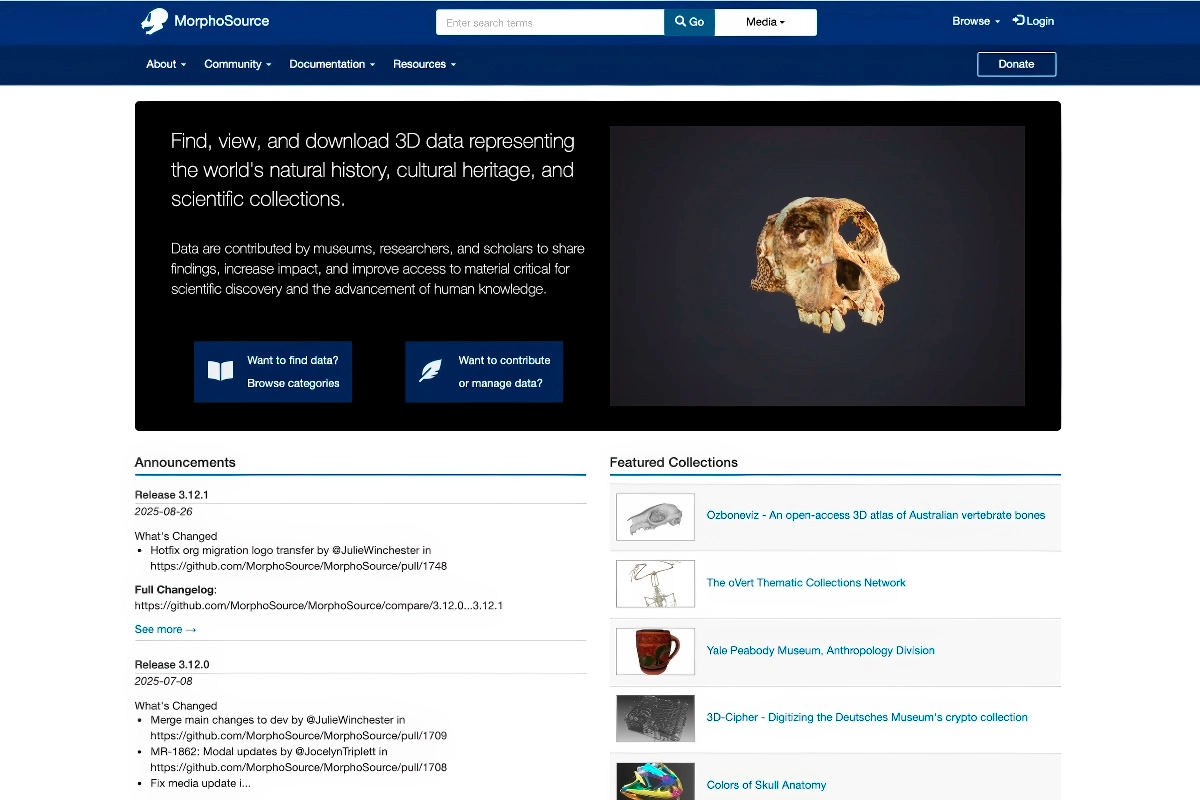Viewport: 1200px width, 800px height.
Task: Click the pull/1709 GitHub URL text
Action: tap(299, 736)
